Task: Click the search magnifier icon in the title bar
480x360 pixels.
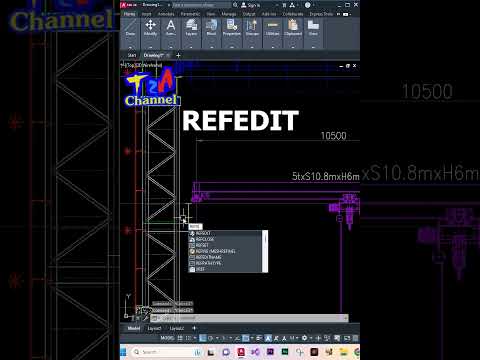Action: [235, 5]
